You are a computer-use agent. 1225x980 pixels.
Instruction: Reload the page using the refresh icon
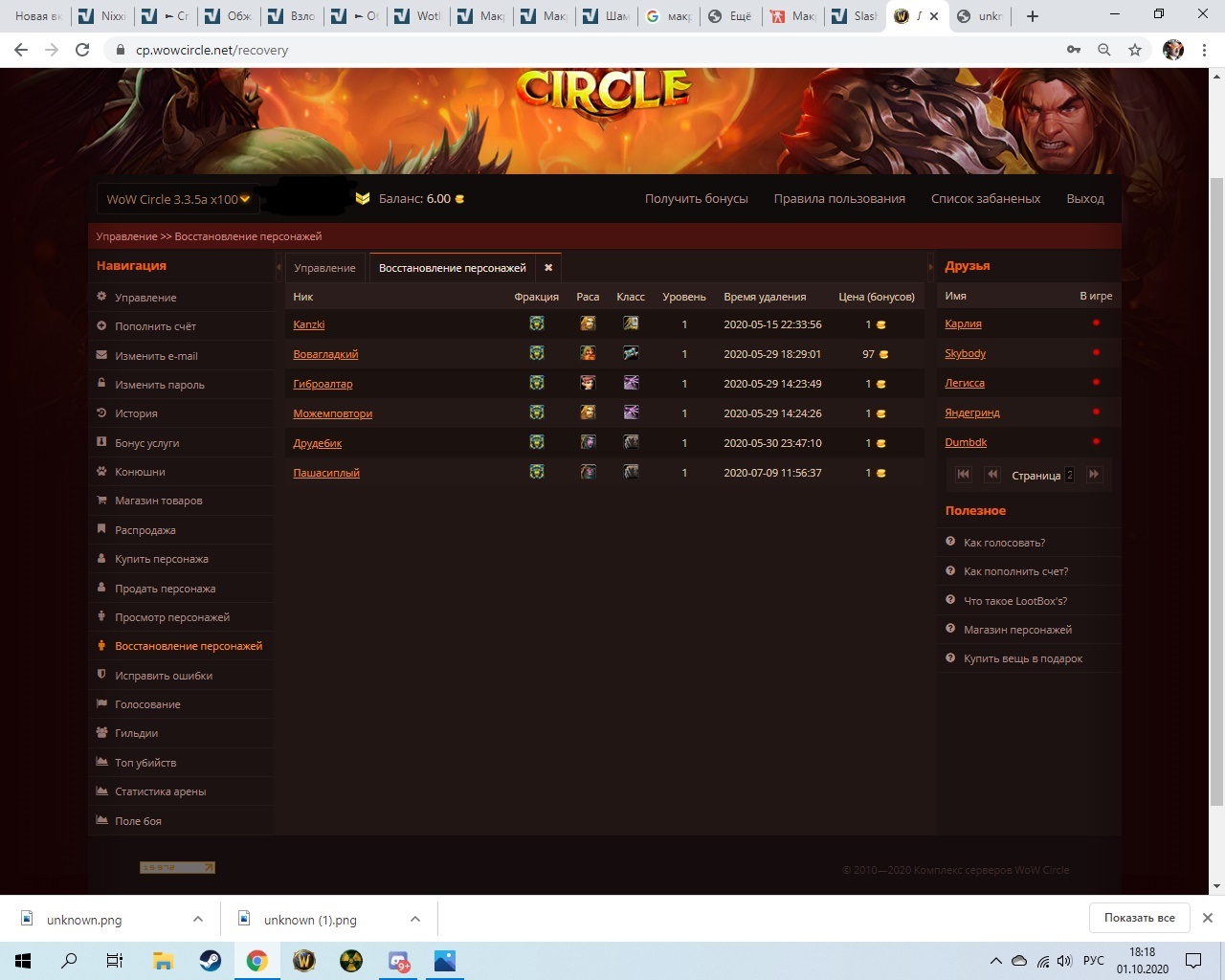[x=82, y=50]
